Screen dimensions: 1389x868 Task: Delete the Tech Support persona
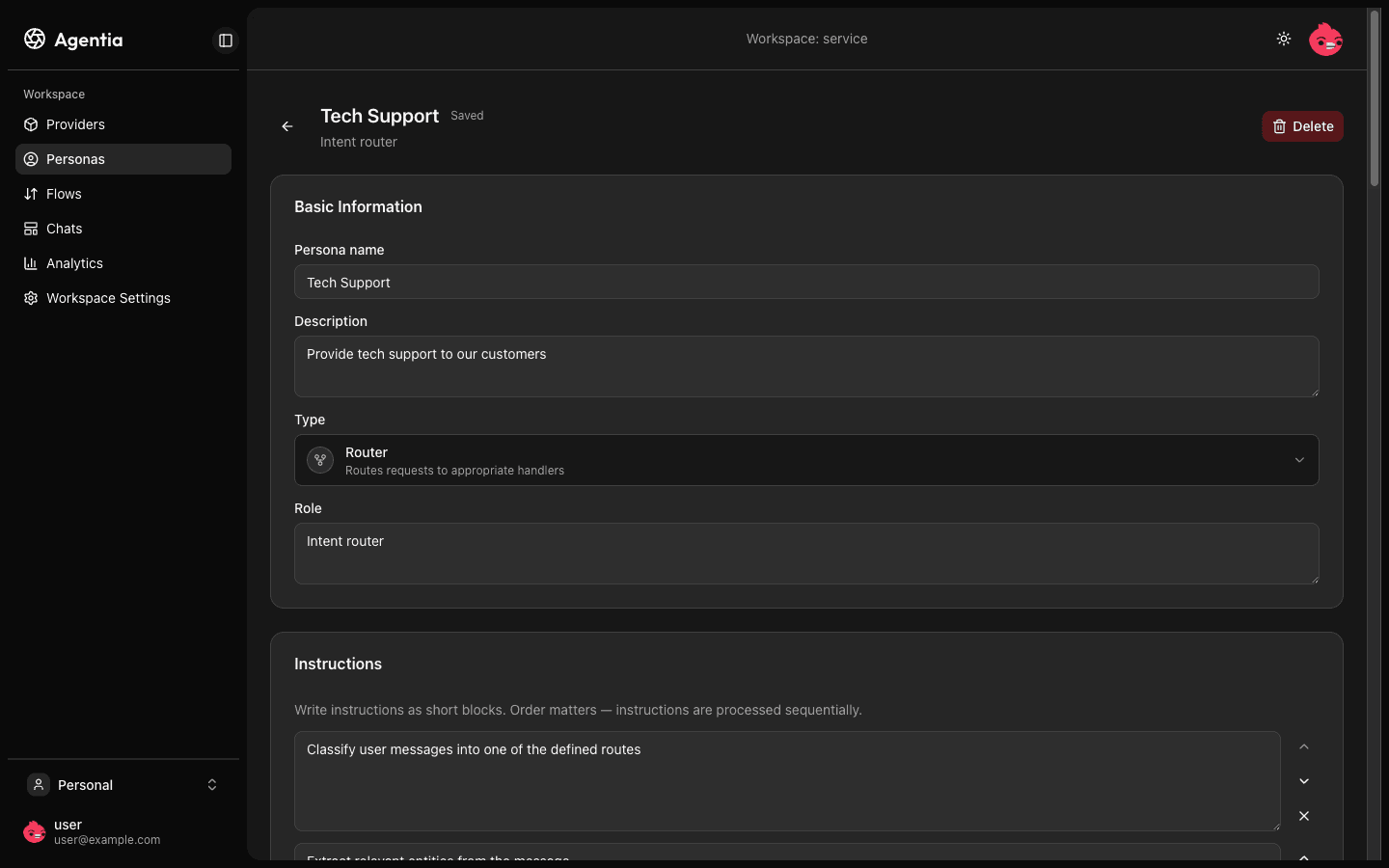[x=1302, y=126]
